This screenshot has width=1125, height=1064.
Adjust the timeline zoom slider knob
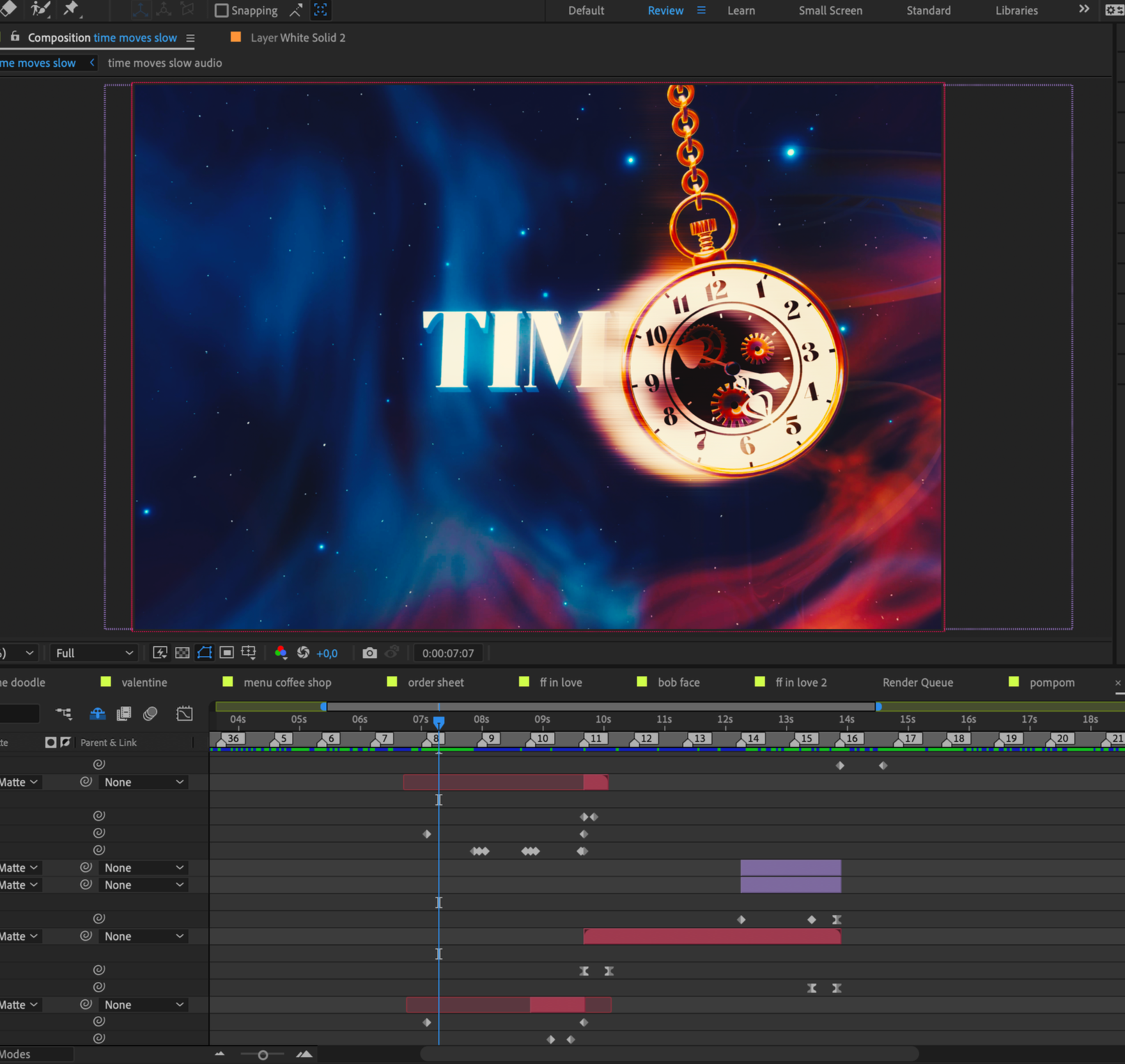tap(263, 1055)
